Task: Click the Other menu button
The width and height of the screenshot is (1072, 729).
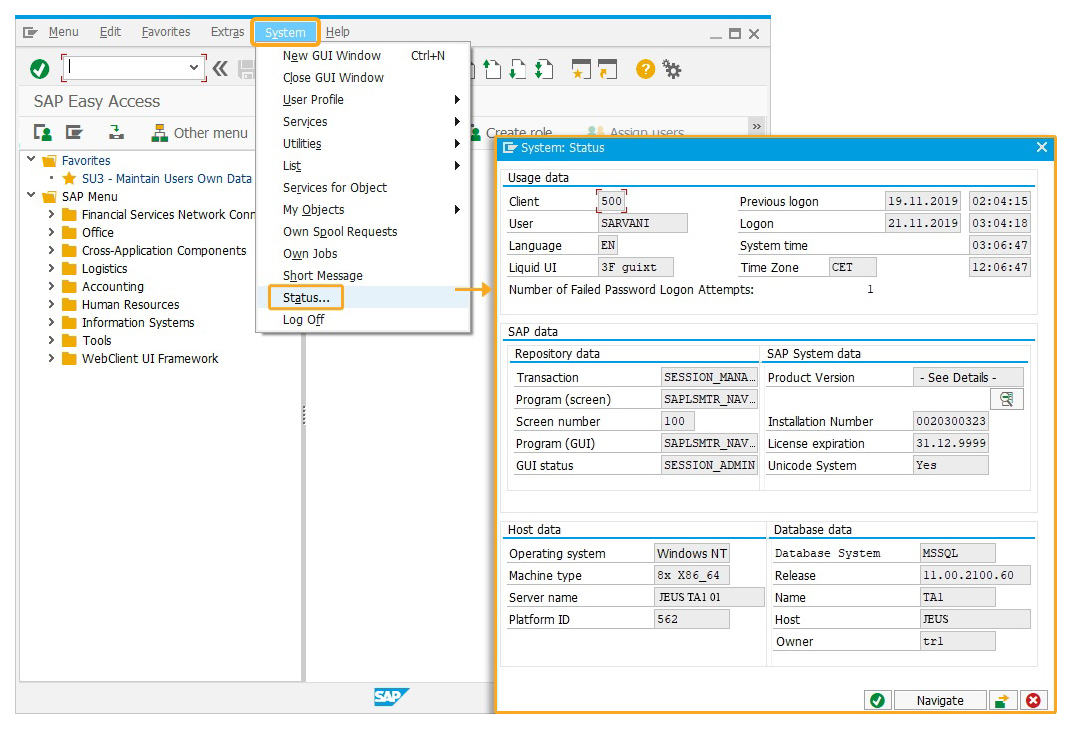Action: point(200,133)
